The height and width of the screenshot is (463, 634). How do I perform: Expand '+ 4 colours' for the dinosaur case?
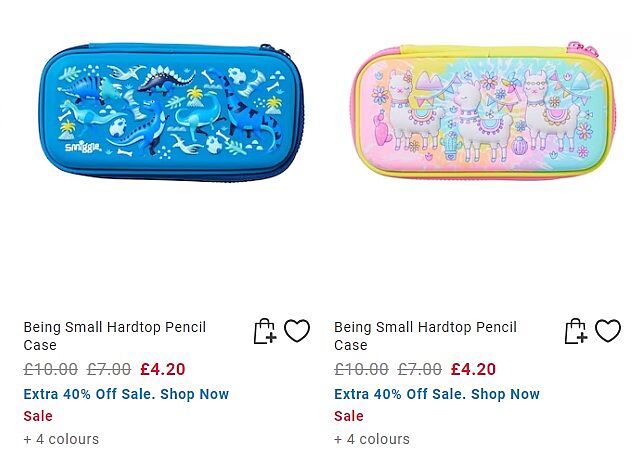click(61, 439)
